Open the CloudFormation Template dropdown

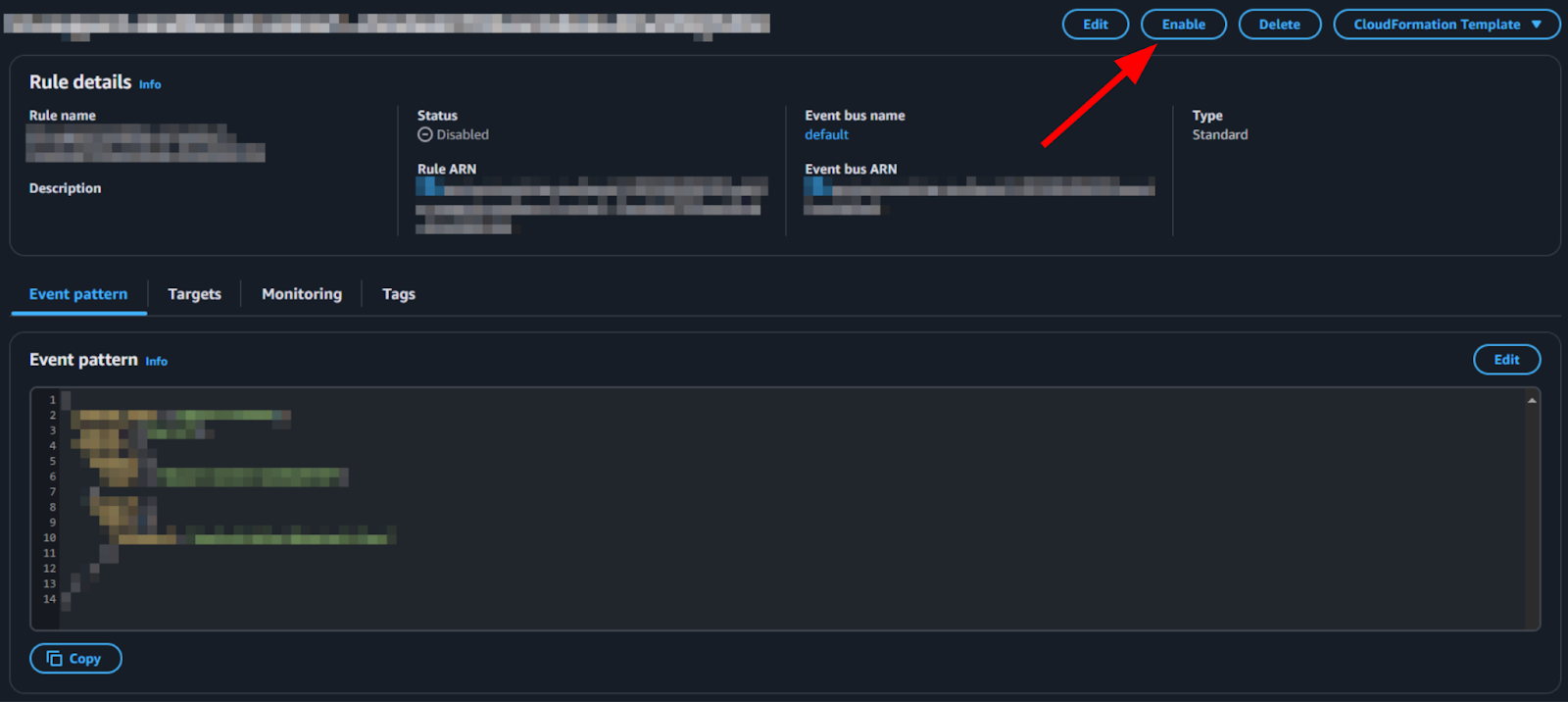tap(1446, 25)
